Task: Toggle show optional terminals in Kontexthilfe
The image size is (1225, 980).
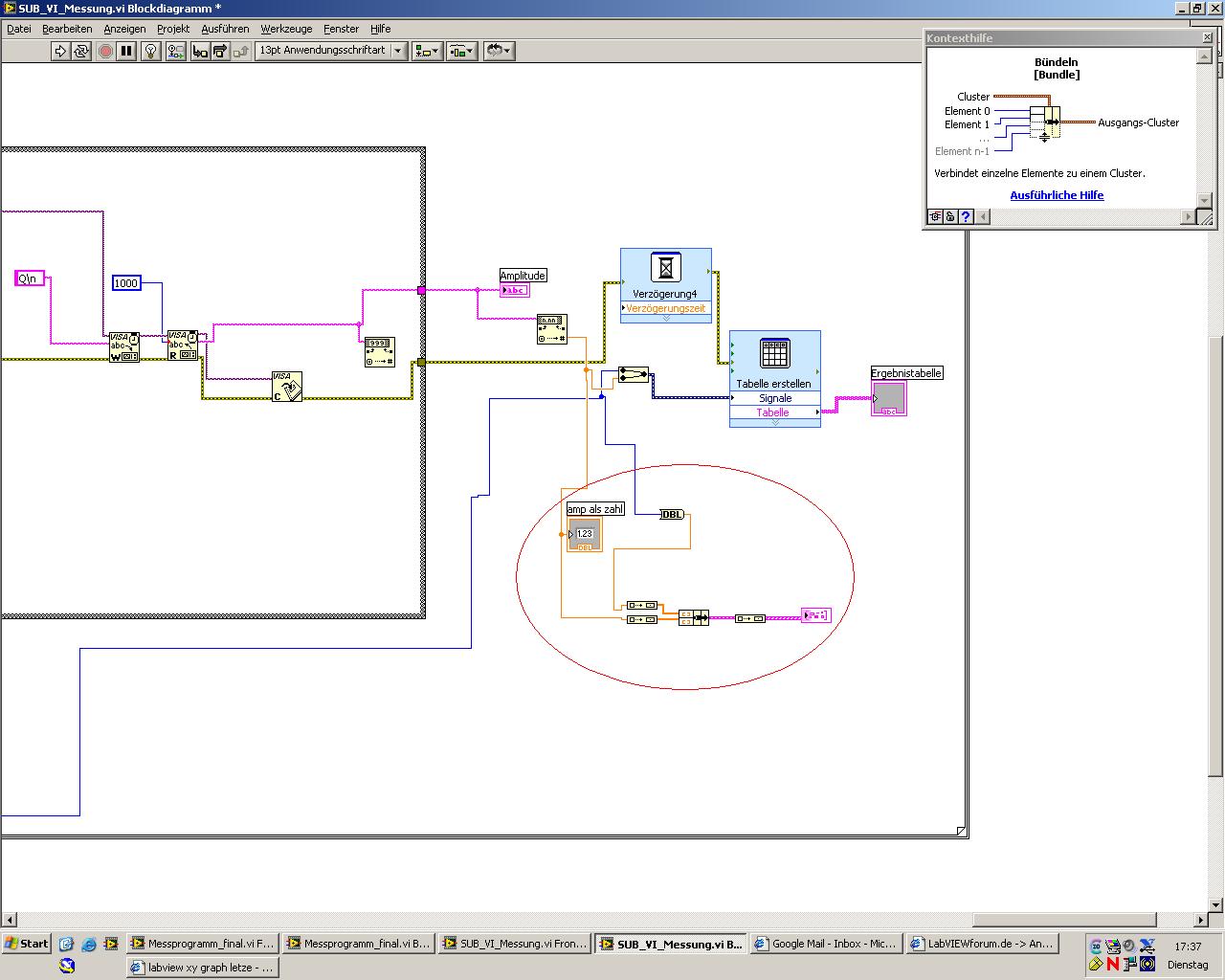Action: coord(935,217)
